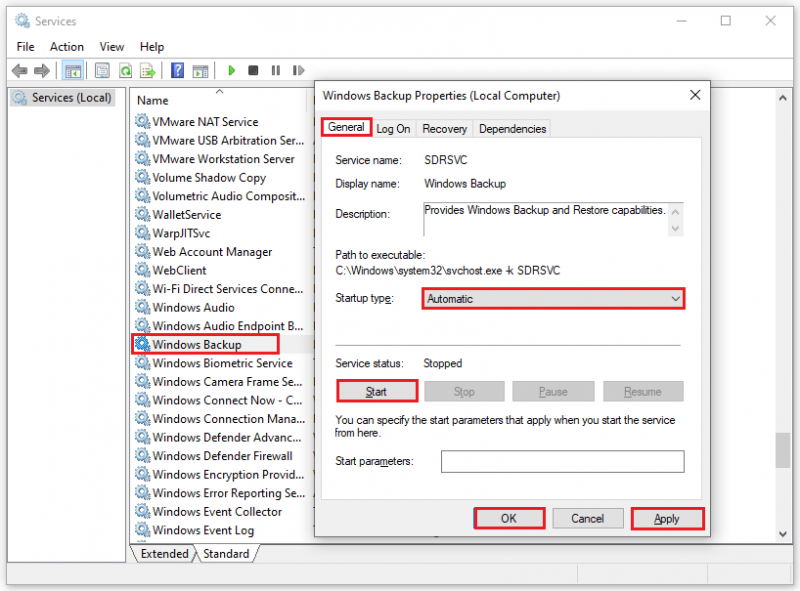Image resolution: width=800 pixels, height=591 pixels.
Task: Click the Refresh toolbar icon
Action: [x=126, y=70]
